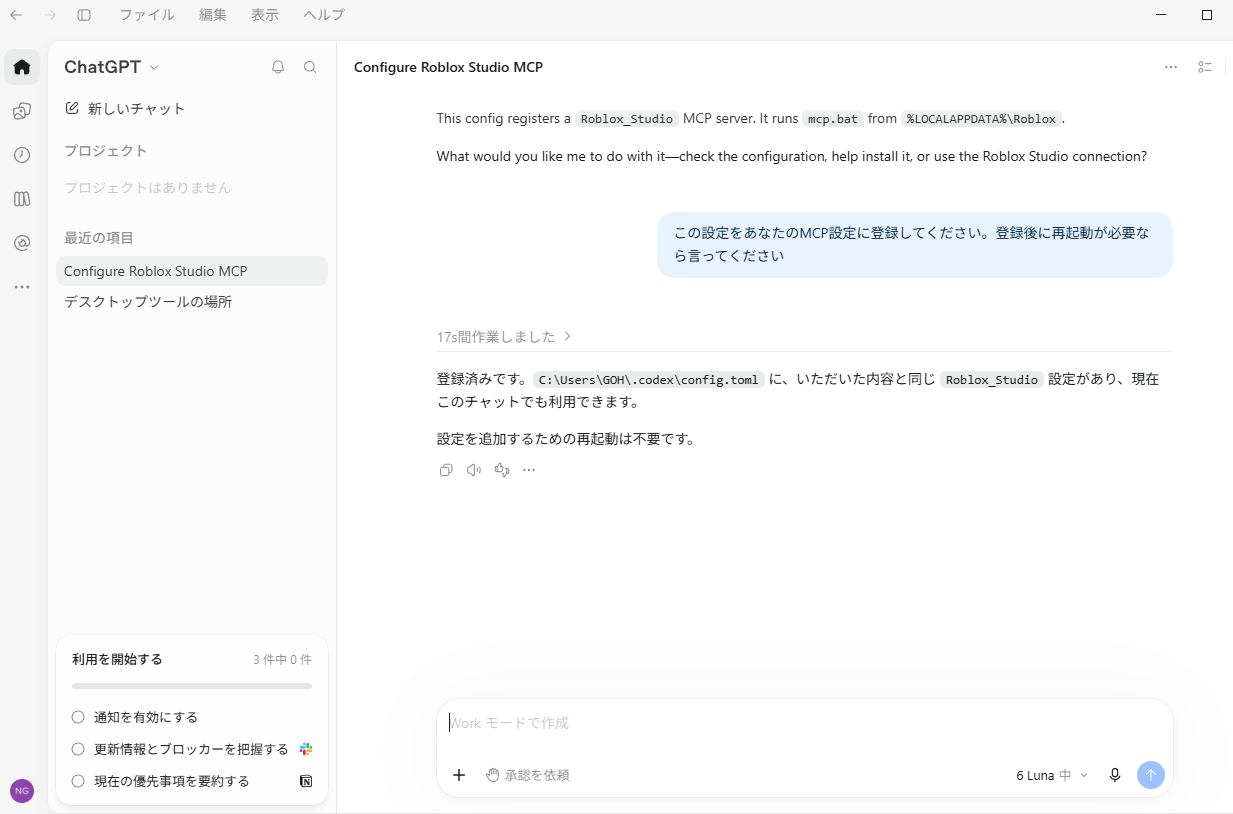Expand the 17s間作業しました details

point(504,337)
